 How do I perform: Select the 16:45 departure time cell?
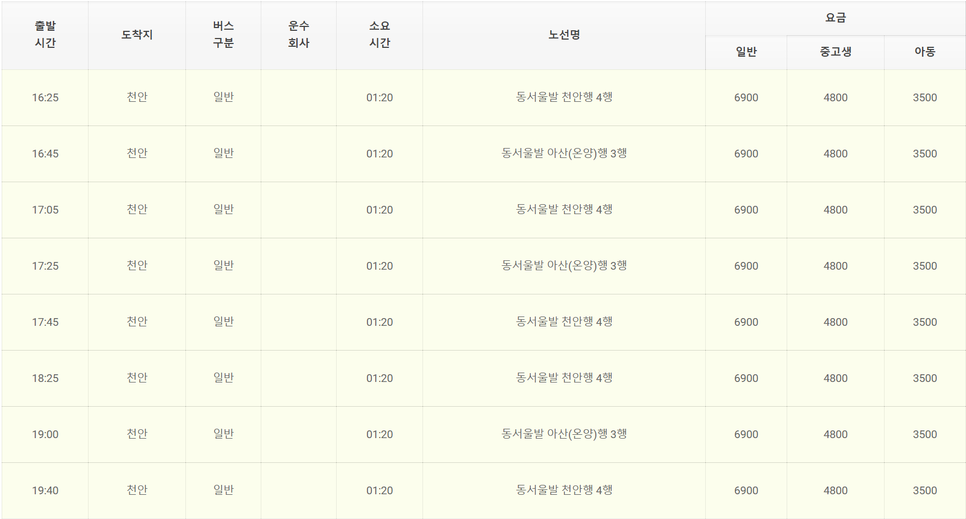click(45, 154)
